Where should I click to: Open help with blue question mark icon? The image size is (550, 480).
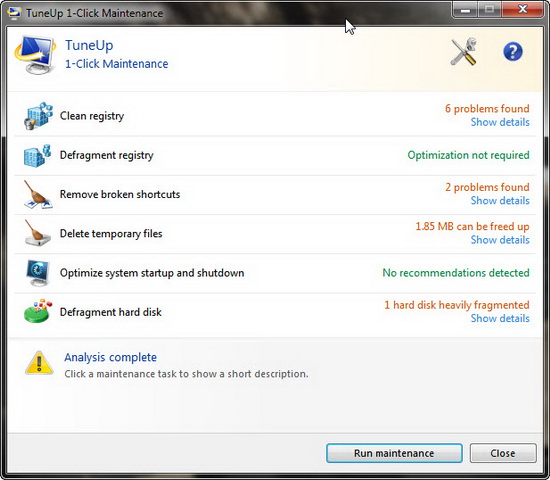pyautogui.click(x=513, y=52)
